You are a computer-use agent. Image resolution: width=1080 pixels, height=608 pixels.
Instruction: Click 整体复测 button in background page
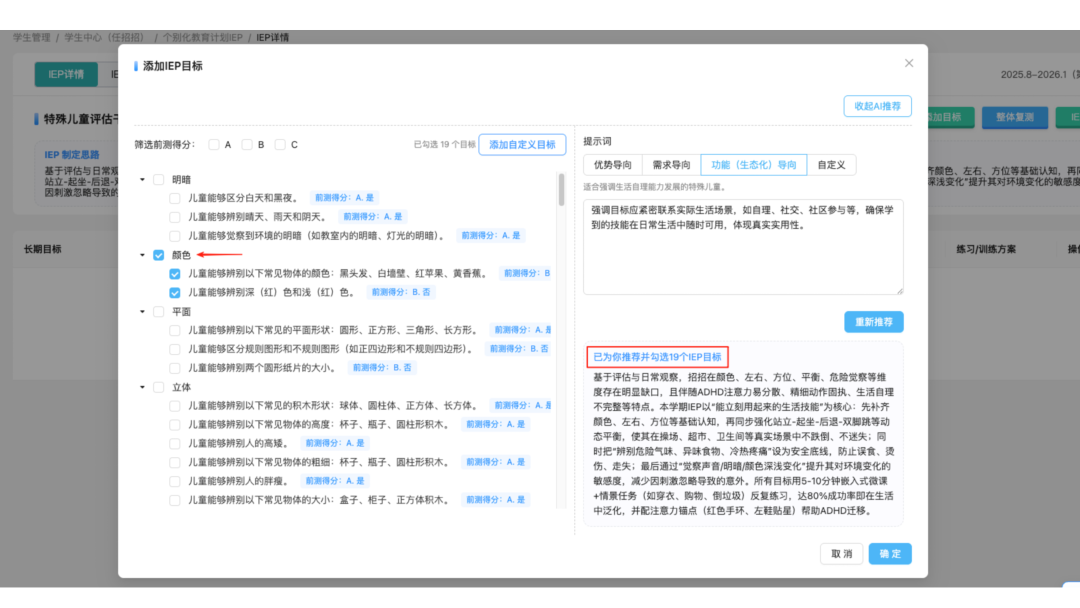pyautogui.click(x=1015, y=117)
